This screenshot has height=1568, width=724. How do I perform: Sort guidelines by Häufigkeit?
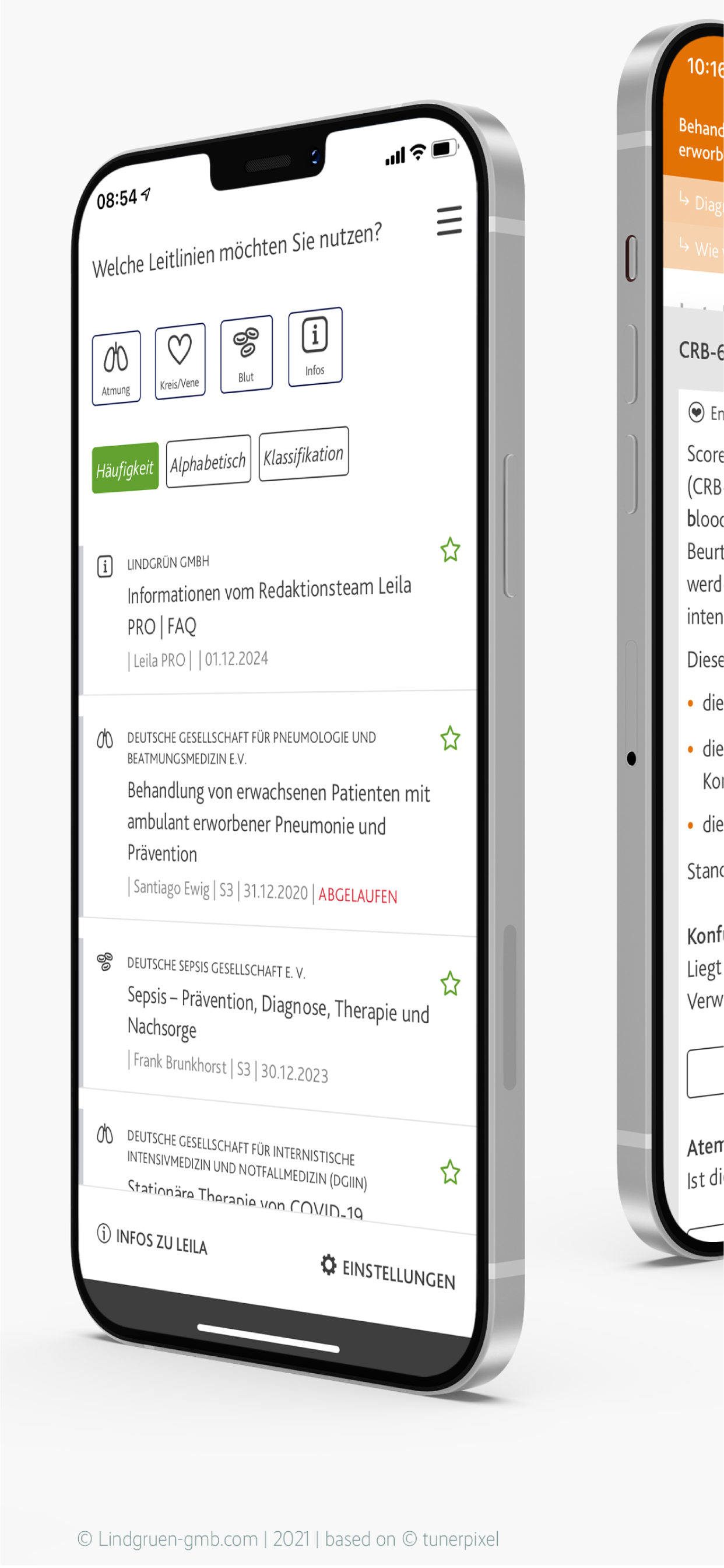tap(125, 468)
